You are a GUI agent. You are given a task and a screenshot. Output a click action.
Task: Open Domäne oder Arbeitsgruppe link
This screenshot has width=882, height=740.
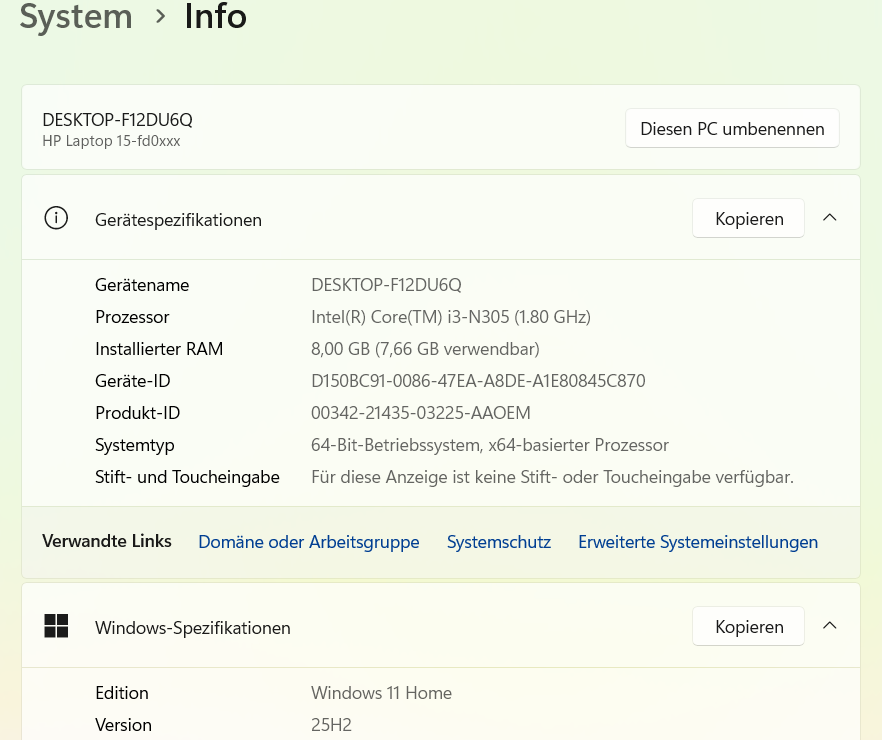tap(309, 542)
